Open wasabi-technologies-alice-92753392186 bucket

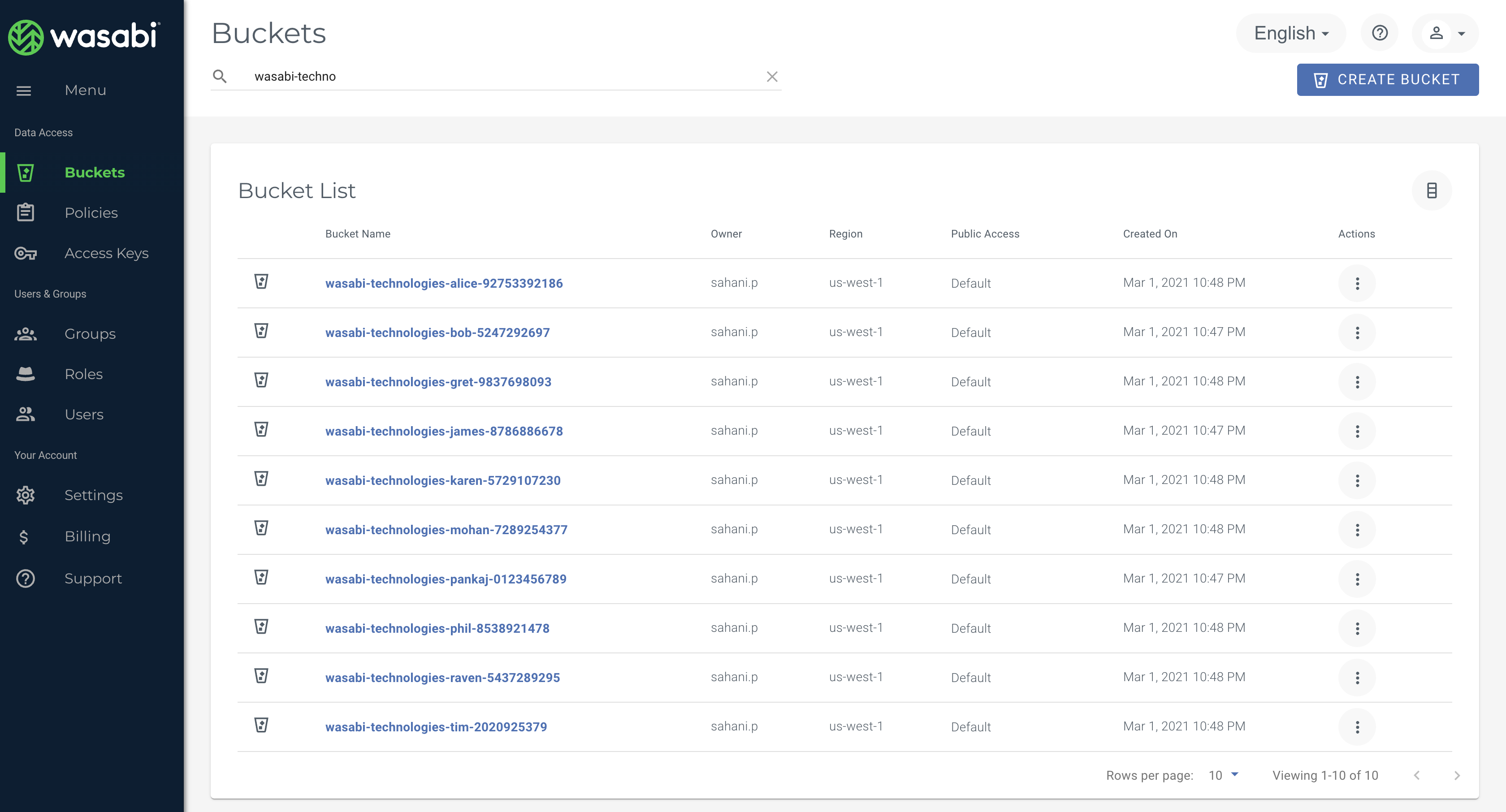pyautogui.click(x=444, y=283)
